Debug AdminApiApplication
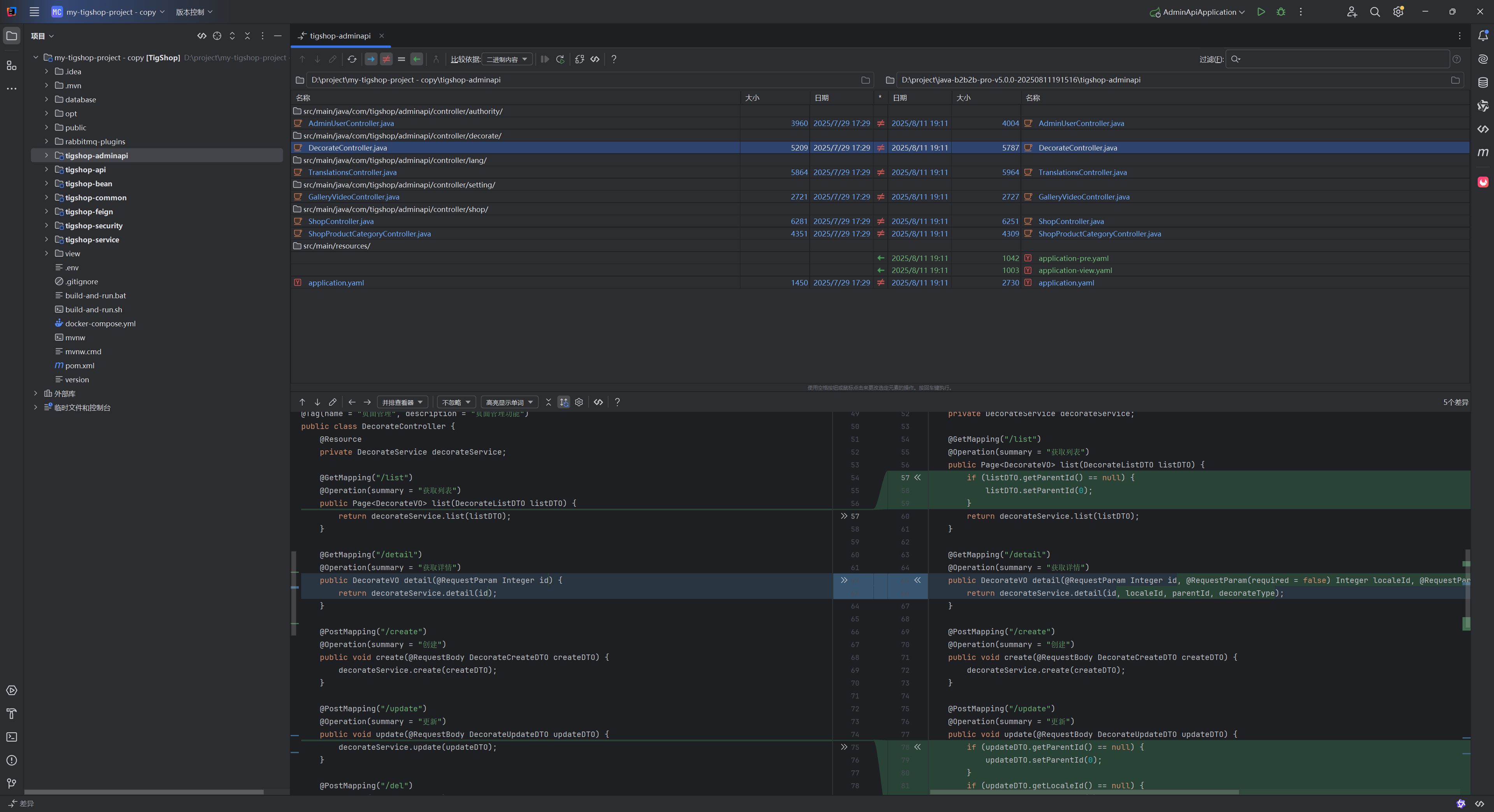The image size is (1494, 812). 1281,12
